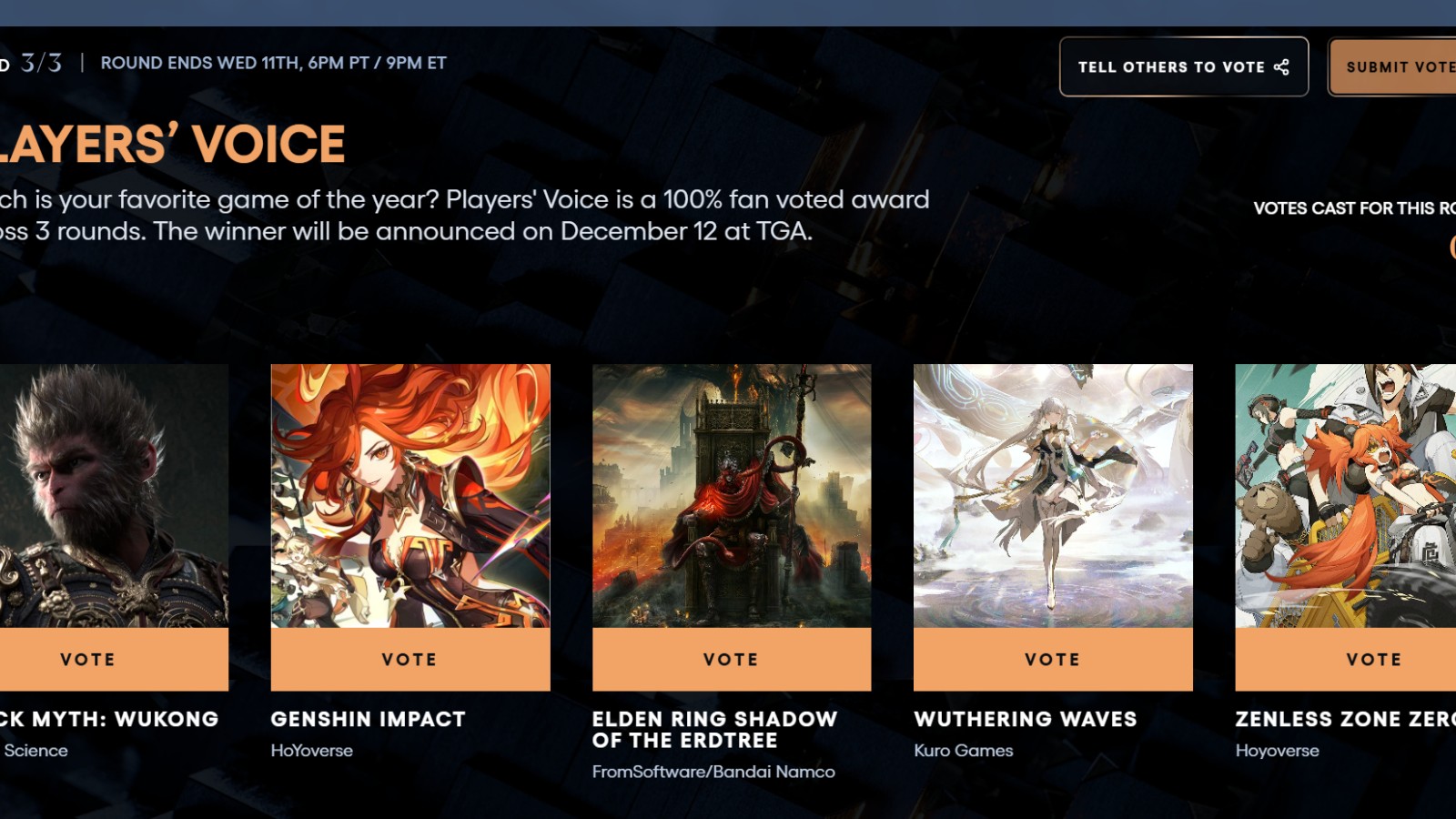The width and height of the screenshot is (1456, 819).
Task: Click Elden Ring Shadow of the Erdtree title
Action: [714, 730]
